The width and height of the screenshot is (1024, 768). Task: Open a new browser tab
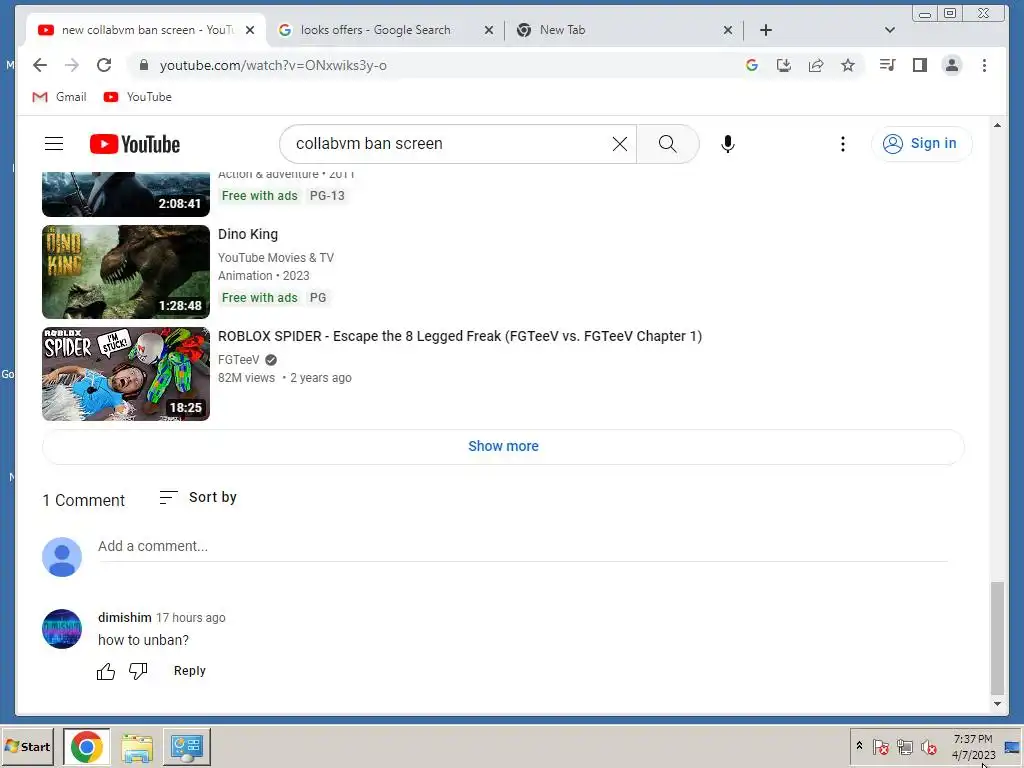(x=766, y=30)
